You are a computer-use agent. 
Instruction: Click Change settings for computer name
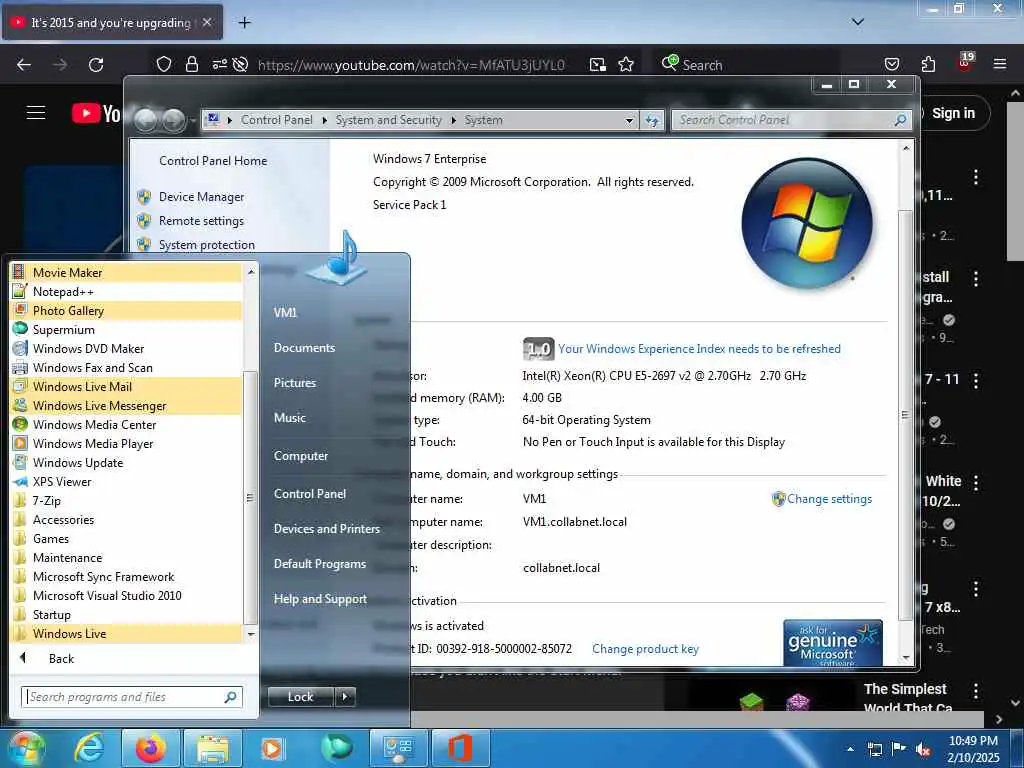(829, 499)
